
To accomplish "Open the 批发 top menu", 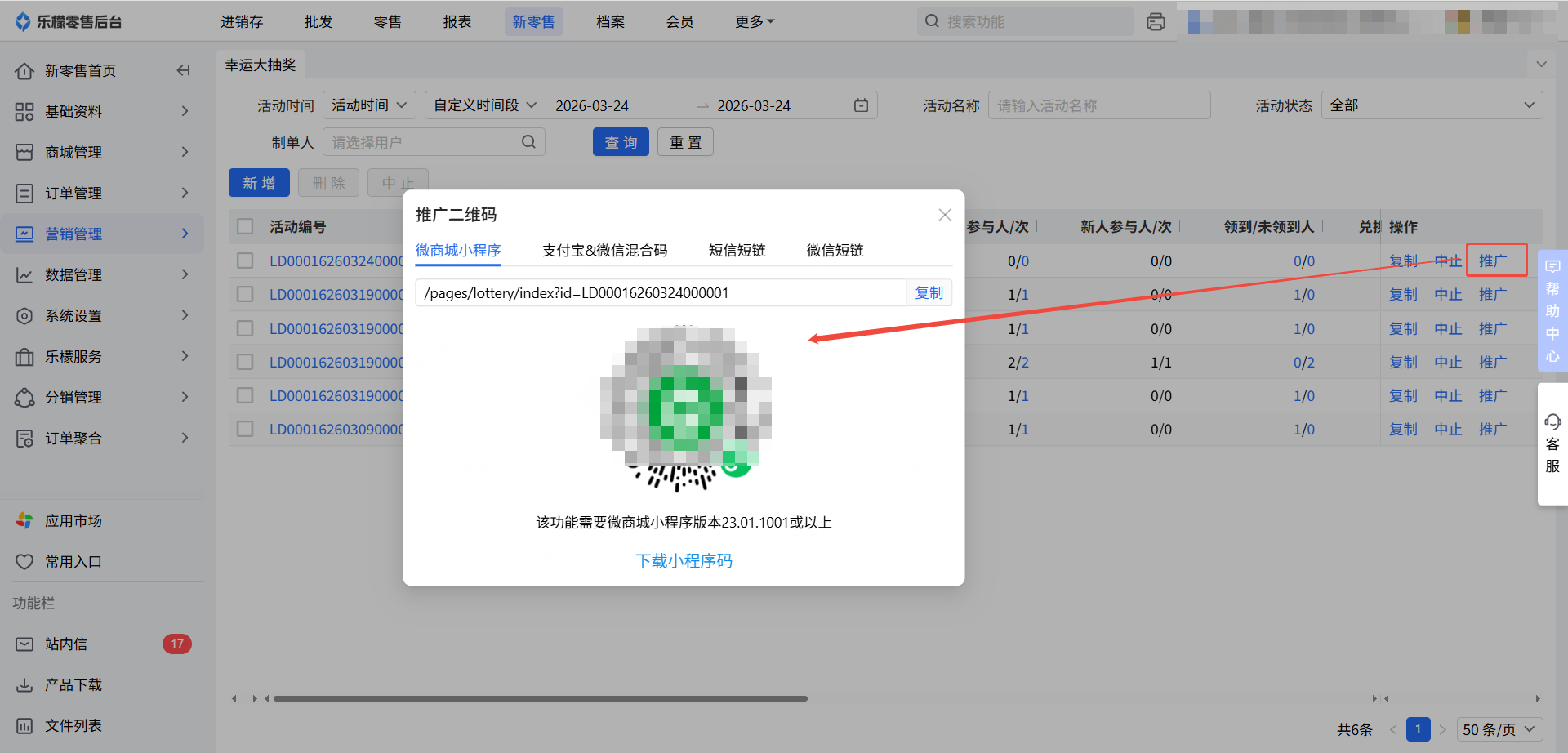I will pyautogui.click(x=318, y=22).
